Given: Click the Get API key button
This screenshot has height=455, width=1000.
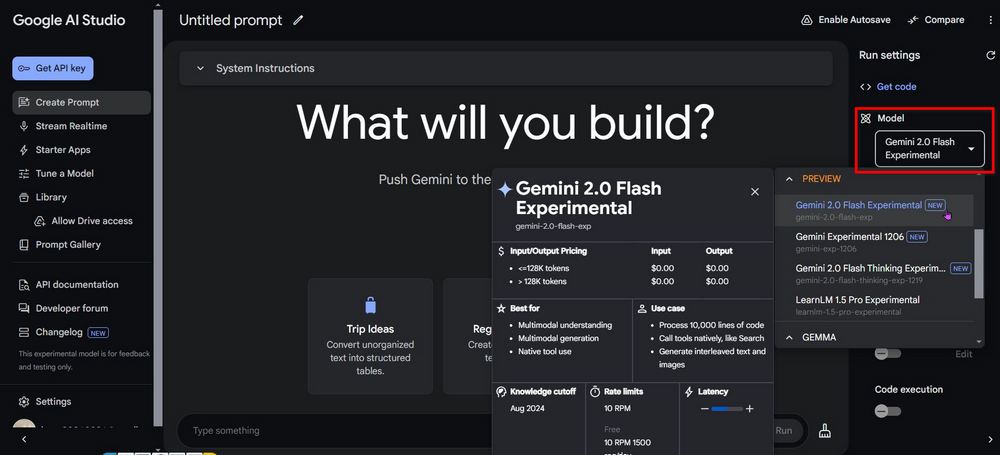Looking at the screenshot, I should [53, 69].
